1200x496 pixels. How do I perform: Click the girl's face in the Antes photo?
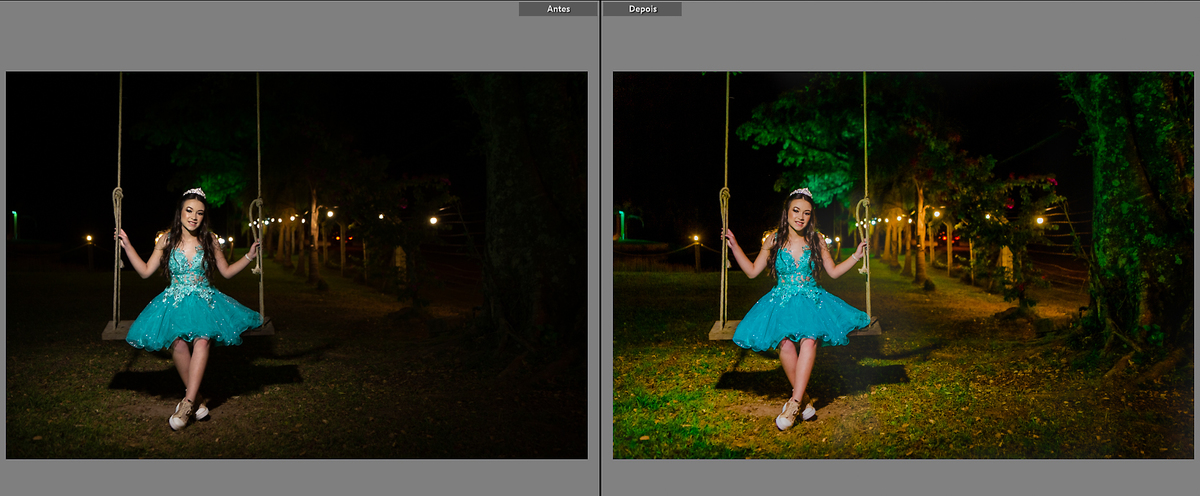coord(193,214)
